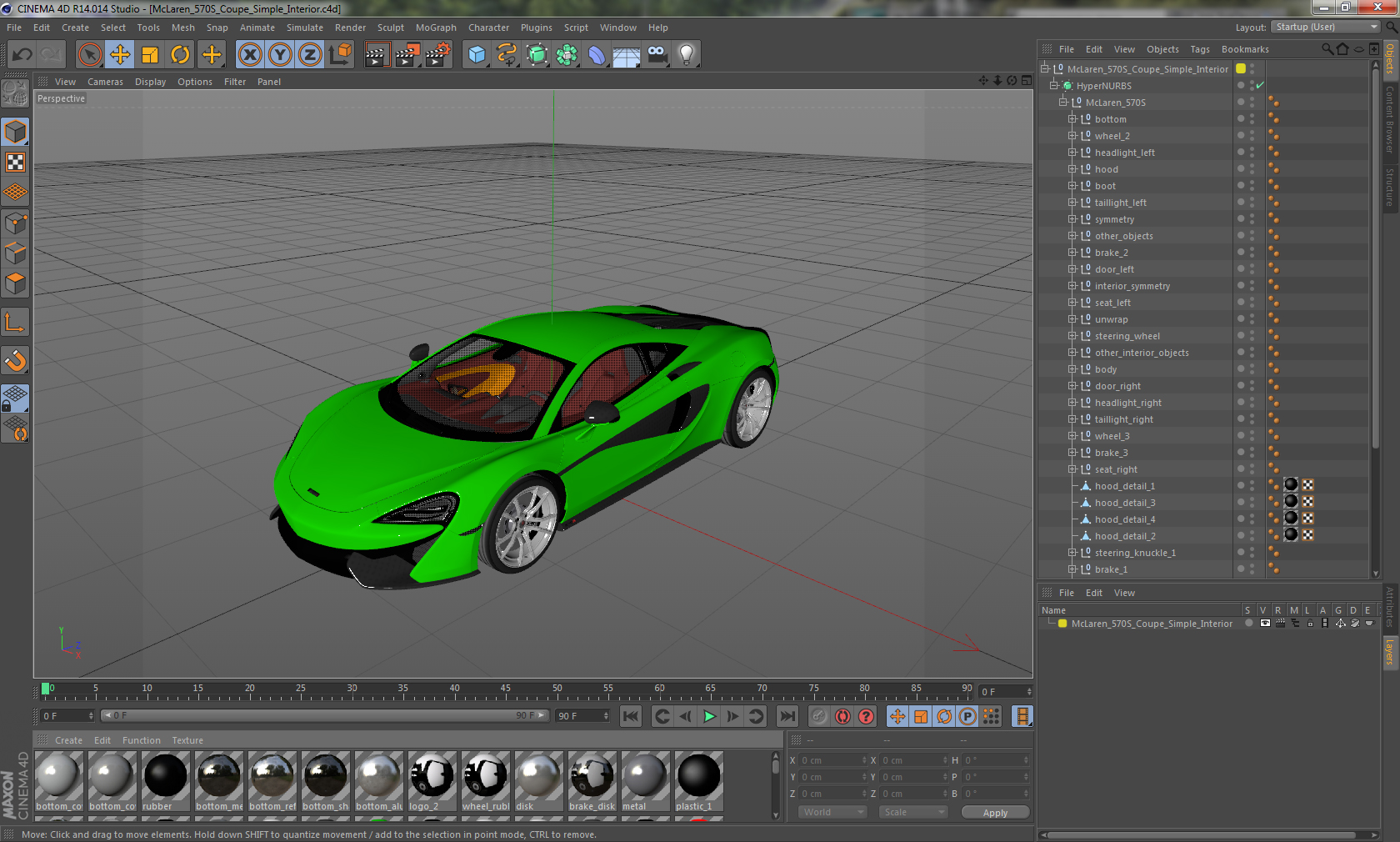Play the animation forward
The width and height of the screenshot is (1400, 842).
[709, 716]
